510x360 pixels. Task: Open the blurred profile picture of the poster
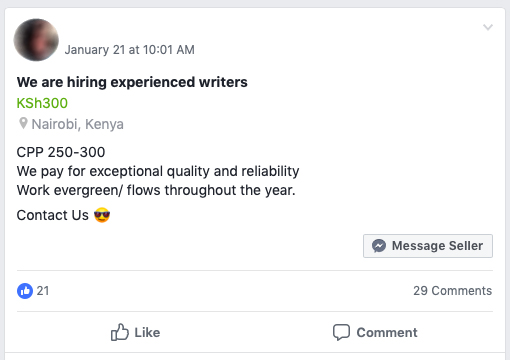[x=36, y=40]
